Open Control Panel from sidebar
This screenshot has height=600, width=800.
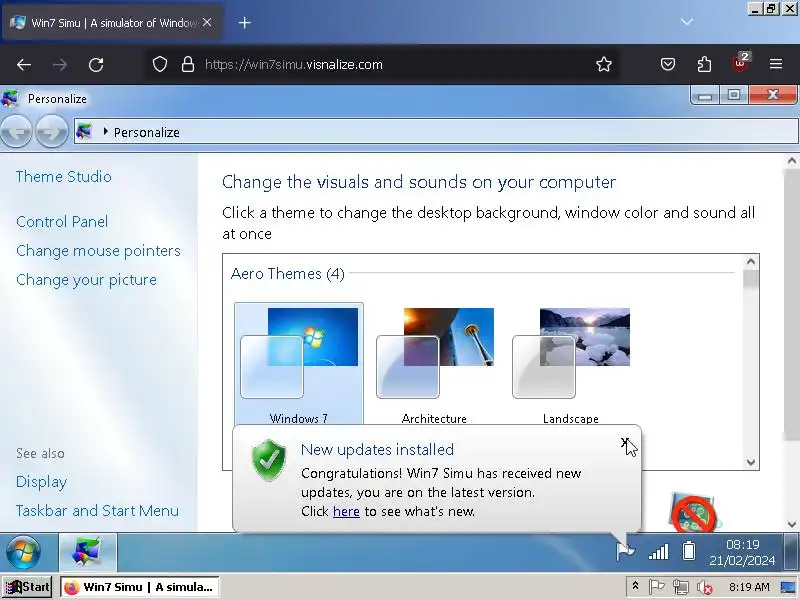coord(62,221)
